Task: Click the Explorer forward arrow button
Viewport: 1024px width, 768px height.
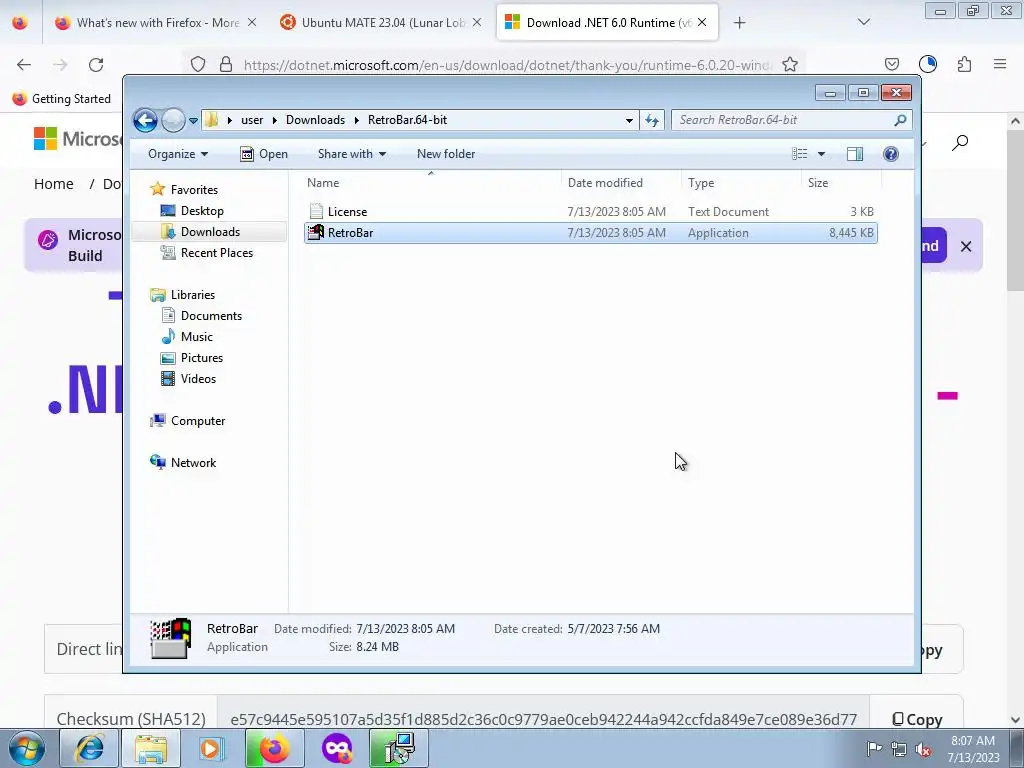Action: (x=173, y=120)
